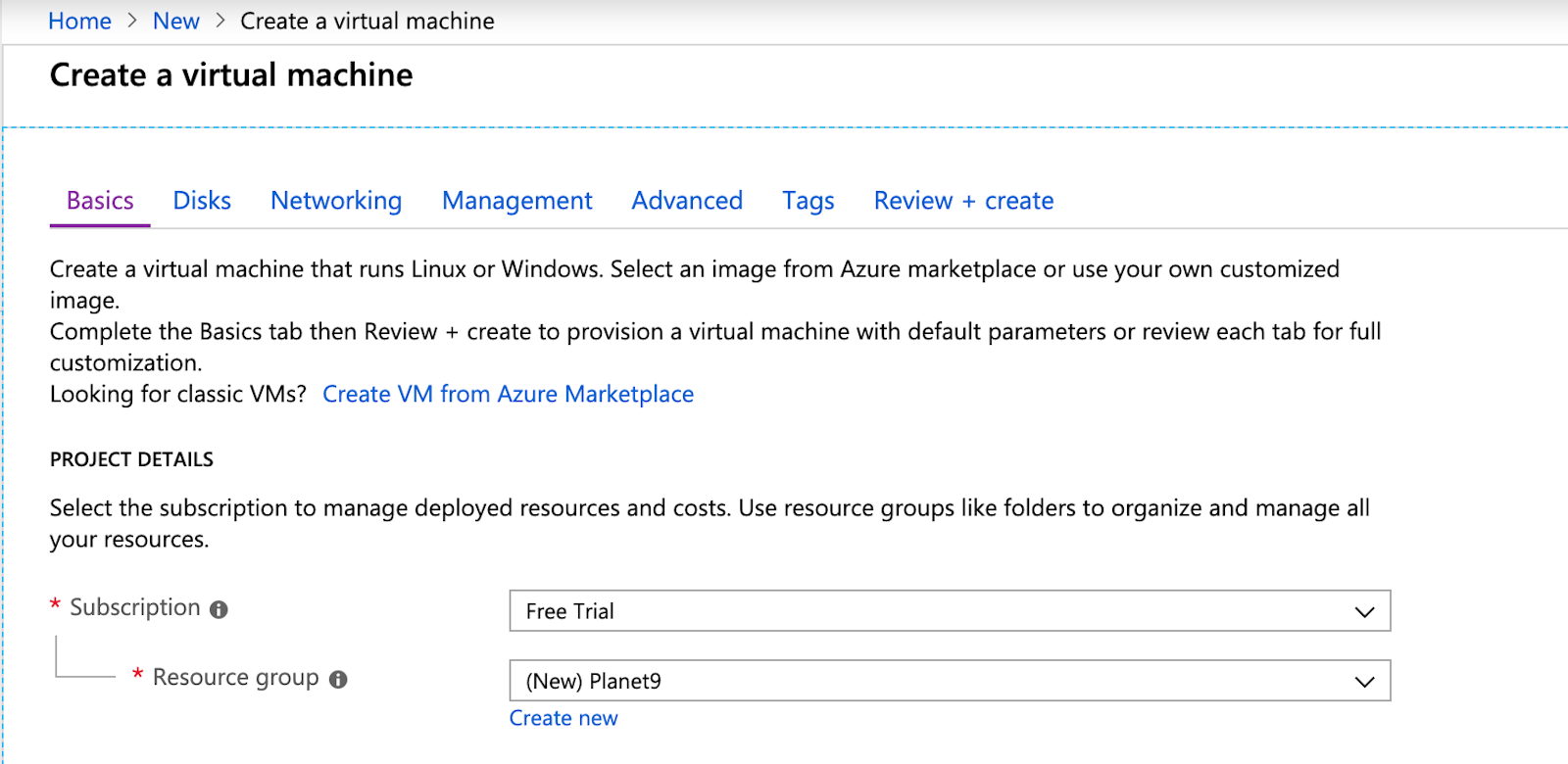Switch to the Advanced tab
1568x764 pixels.
[687, 201]
